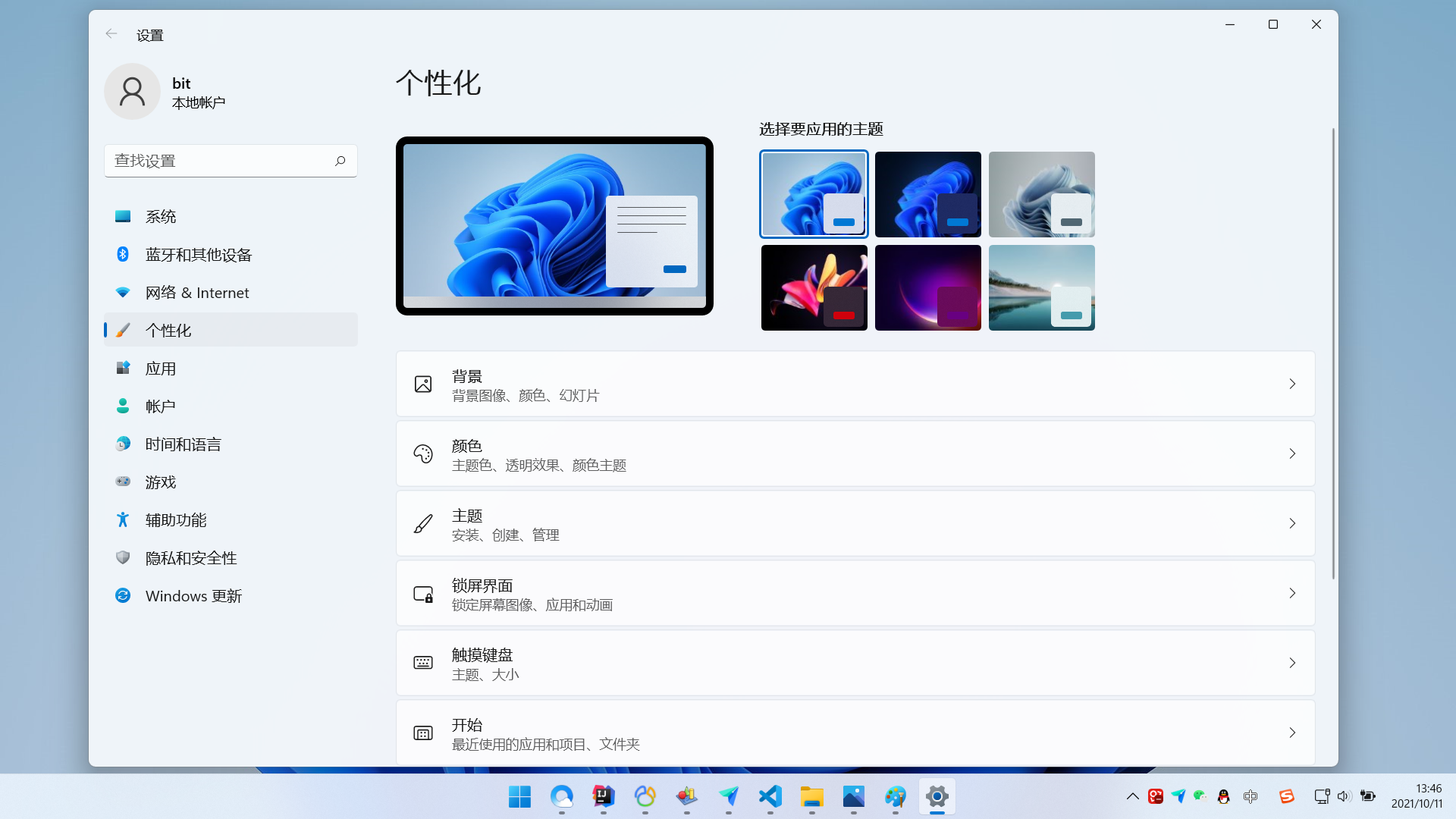
Task: Click the 触摸键盘 keyboard icon
Action: pos(423,663)
